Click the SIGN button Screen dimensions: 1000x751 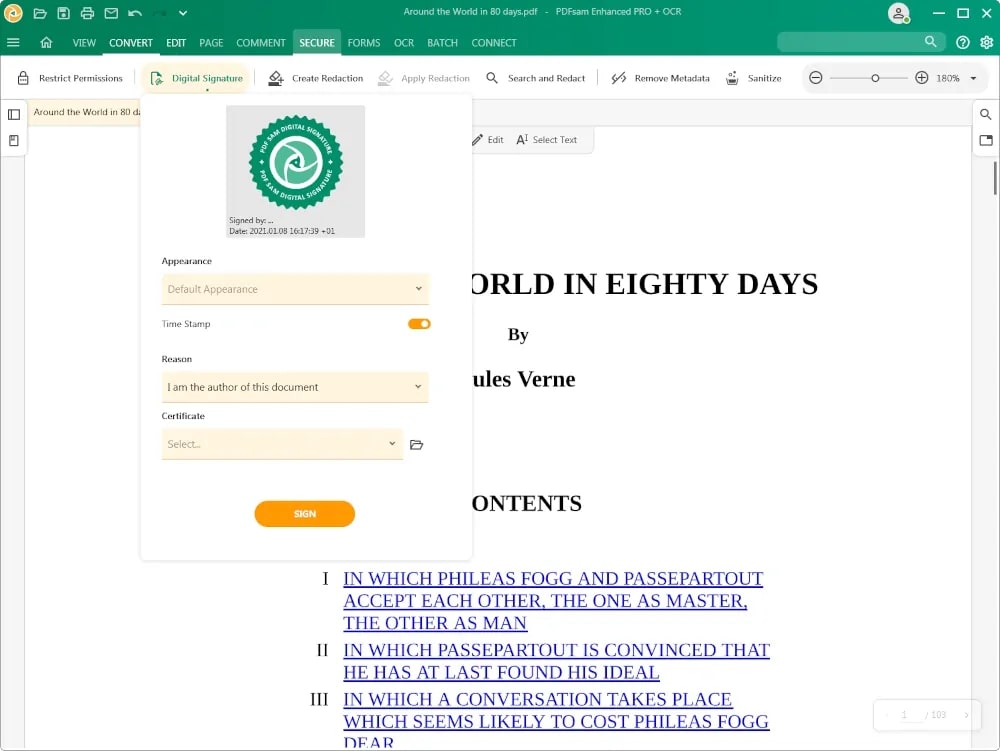click(304, 513)
